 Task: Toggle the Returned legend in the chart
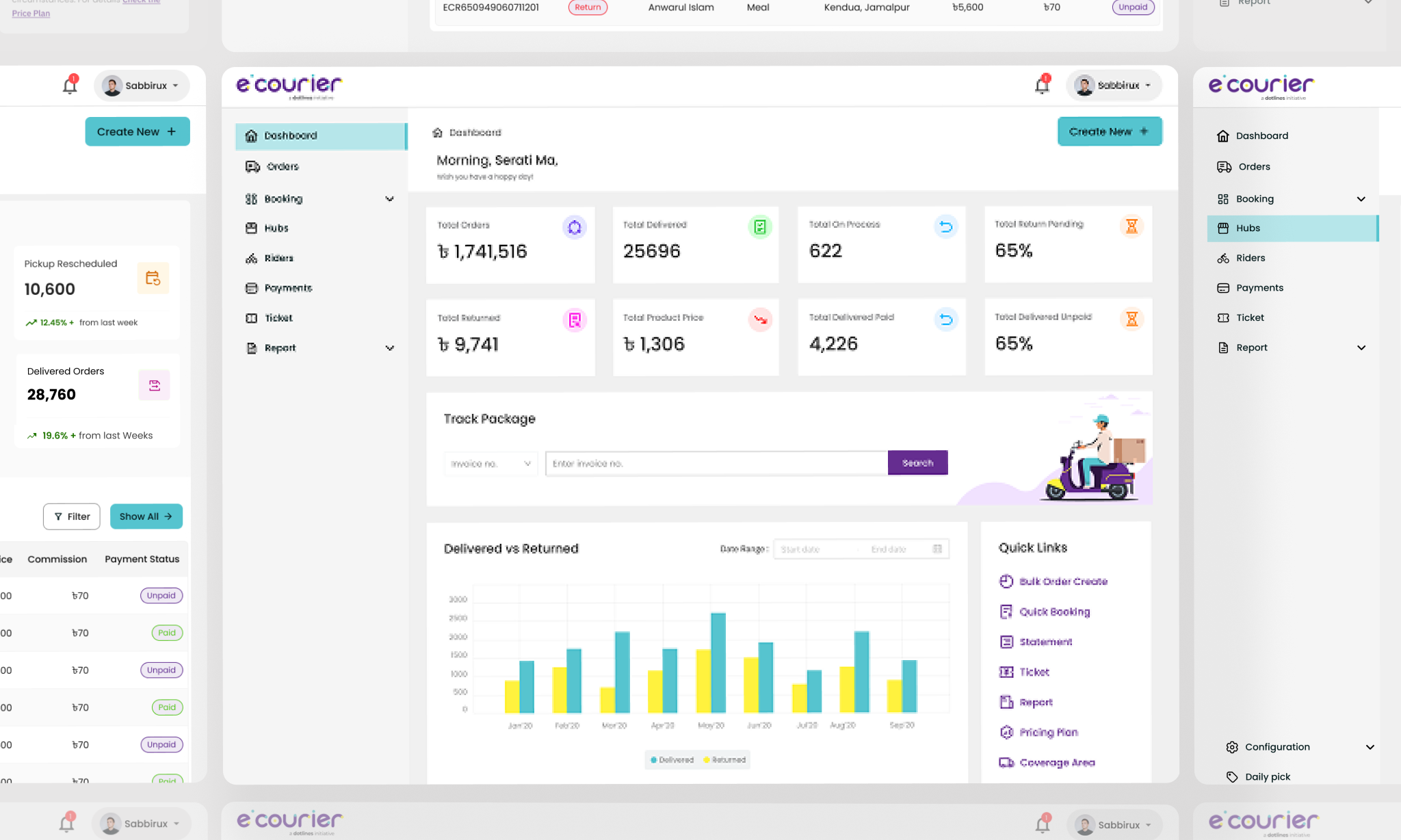724,759
